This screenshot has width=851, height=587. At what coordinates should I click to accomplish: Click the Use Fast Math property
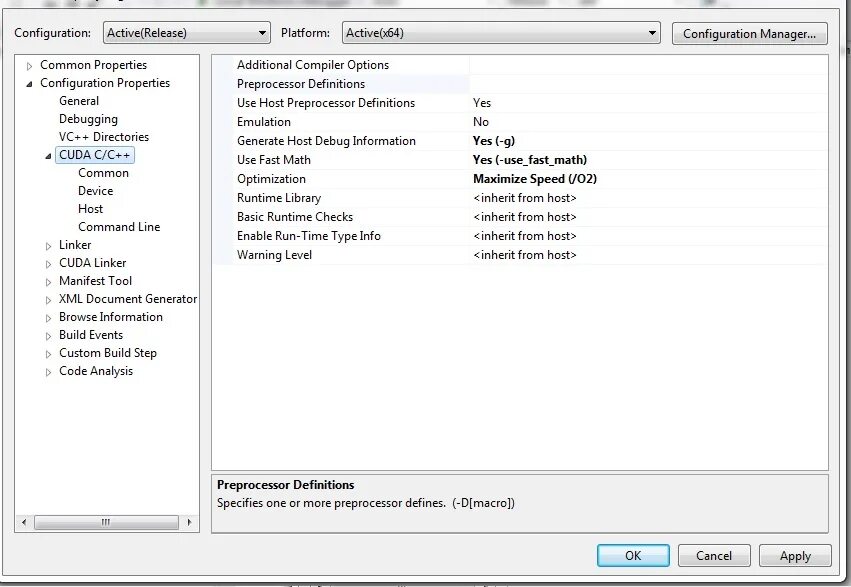click(x=274, y=160)
